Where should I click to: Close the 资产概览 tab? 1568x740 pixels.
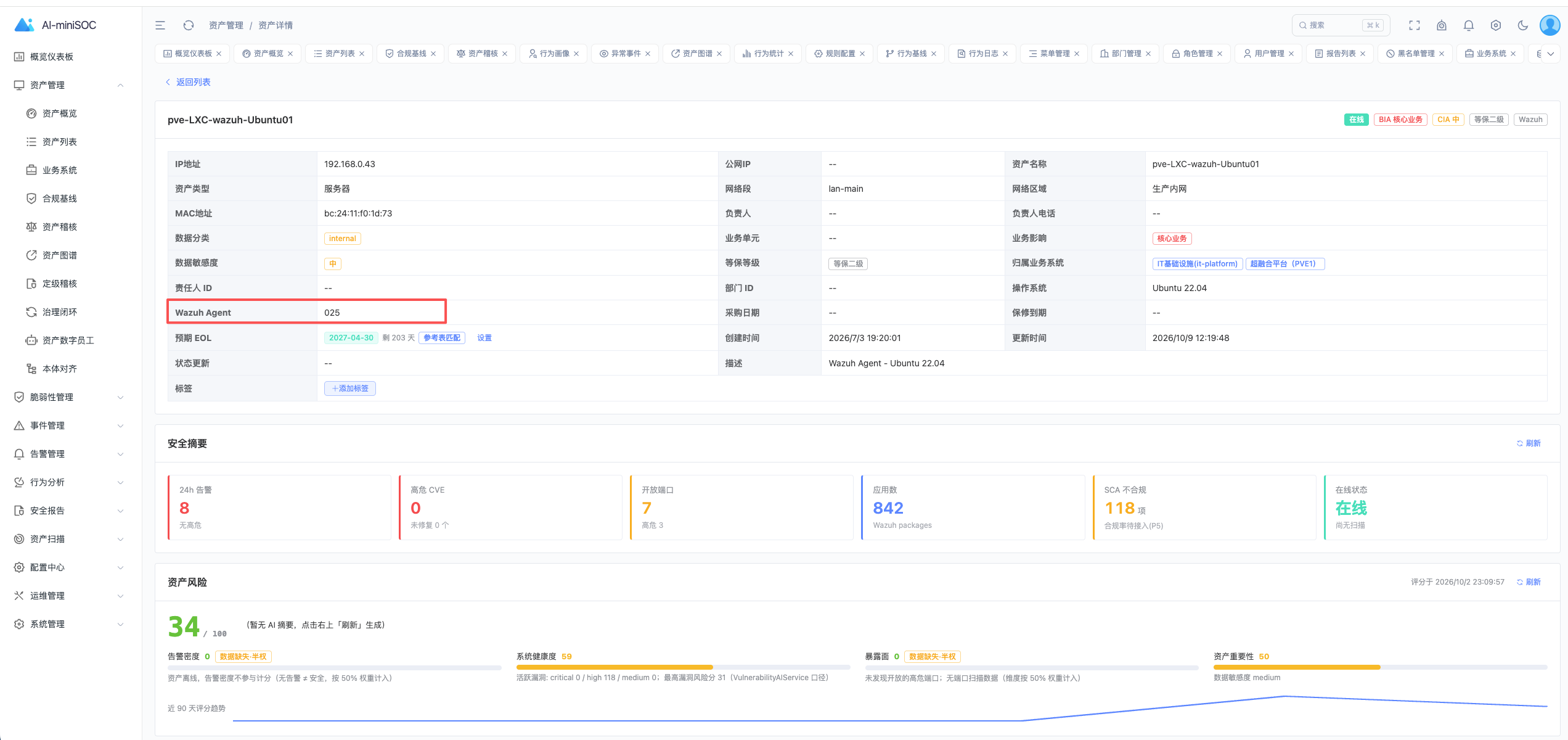click(x=290, y=54)
